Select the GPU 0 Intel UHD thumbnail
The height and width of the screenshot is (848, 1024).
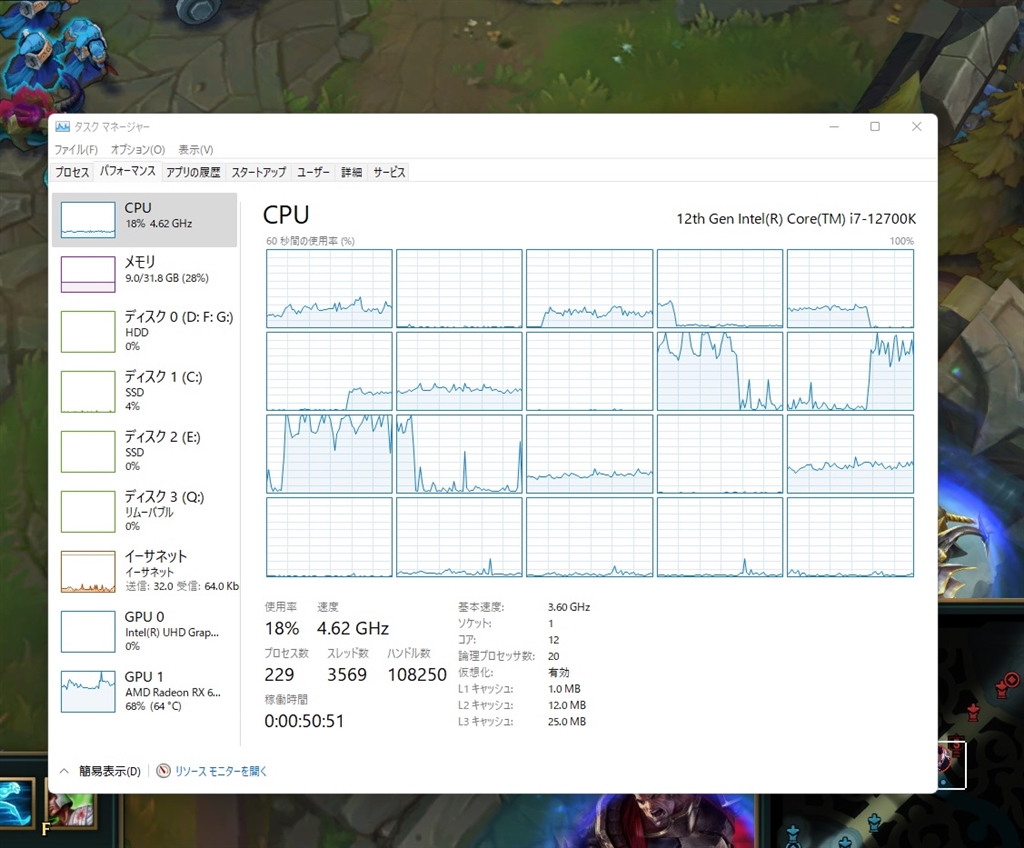click(x=88, y=632)
